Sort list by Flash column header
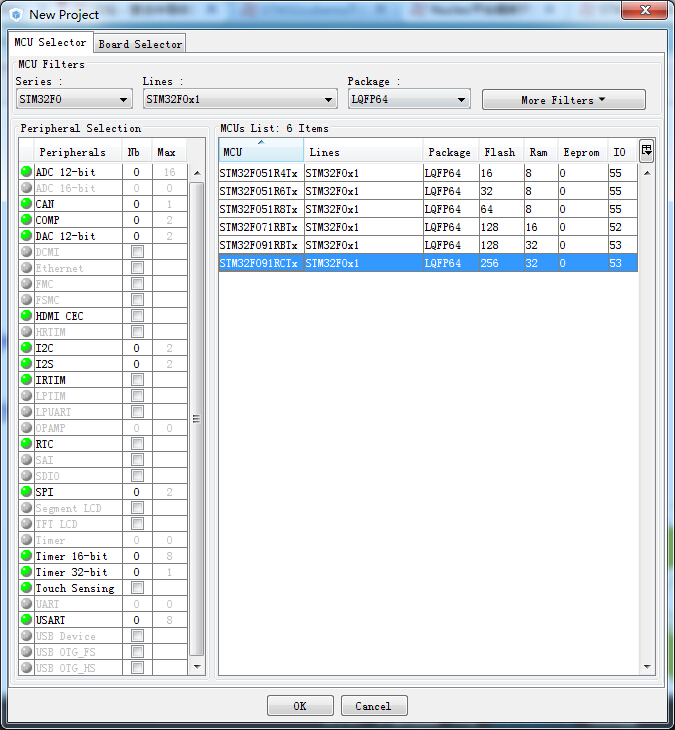This screenshot has height=730, width=675. 501,152
